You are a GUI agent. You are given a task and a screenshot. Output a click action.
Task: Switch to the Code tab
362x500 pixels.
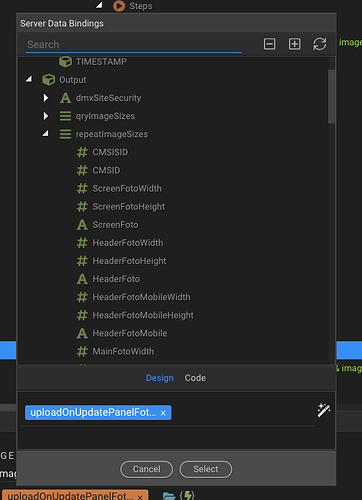point(195,378)
